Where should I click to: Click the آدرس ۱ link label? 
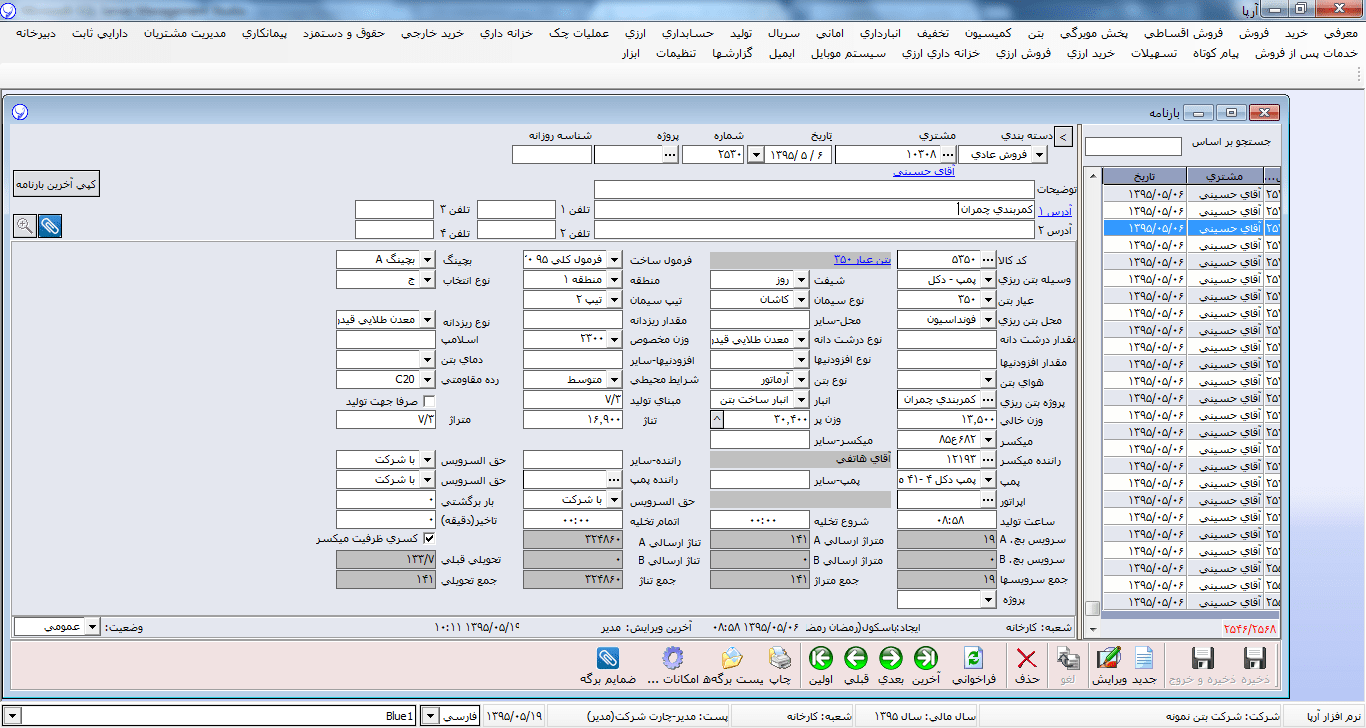click(1056, 211)
